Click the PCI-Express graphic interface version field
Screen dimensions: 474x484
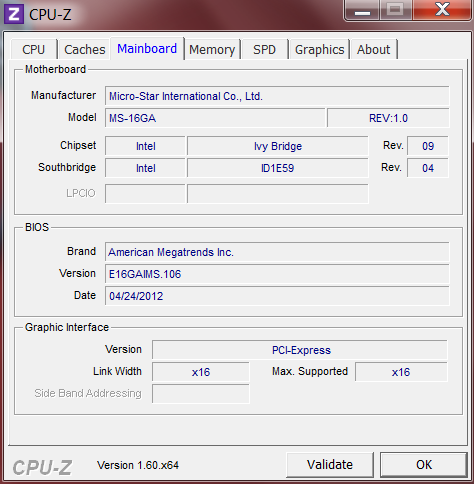tap(300, 350)
